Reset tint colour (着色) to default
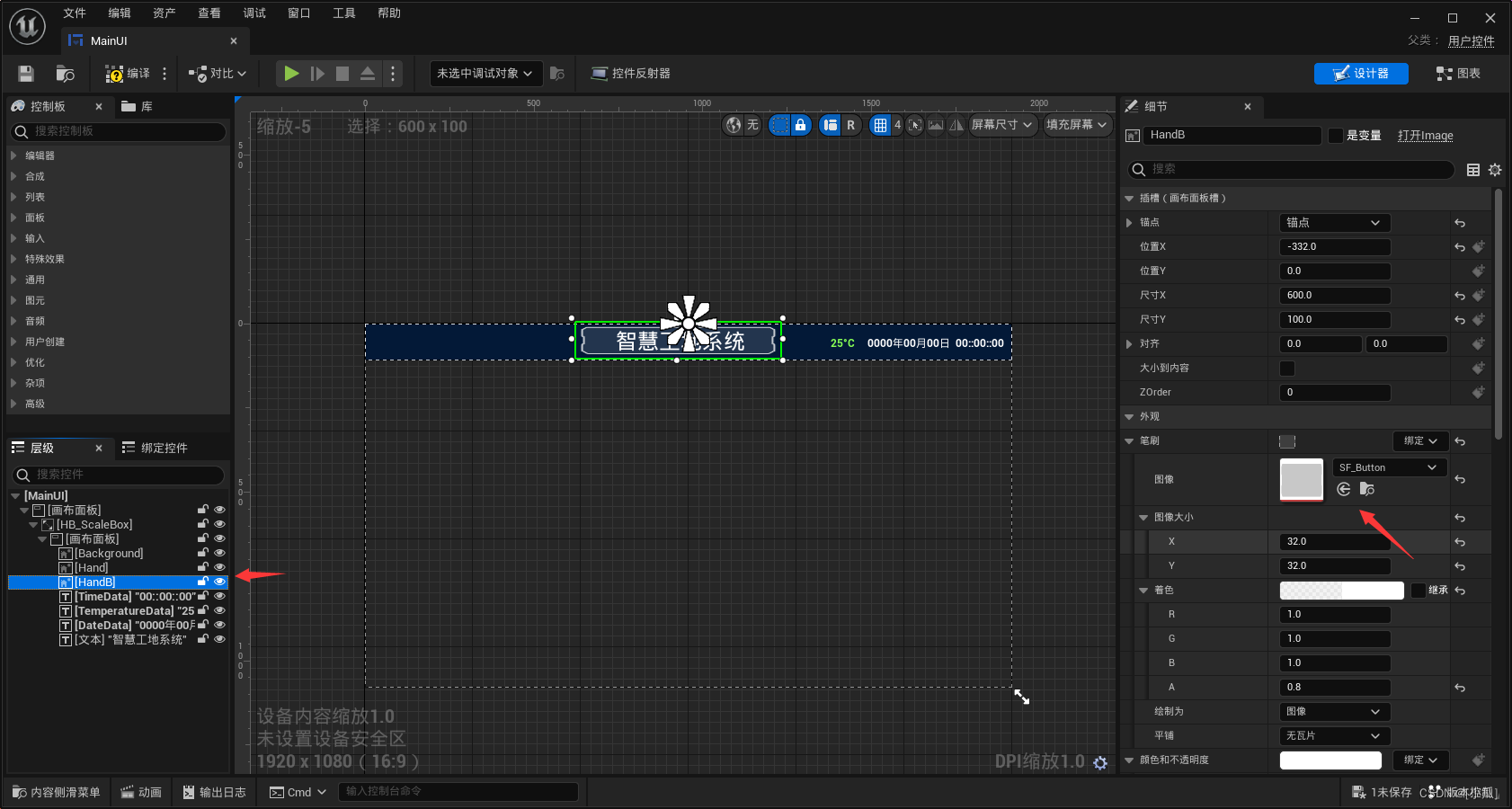The image size is (1512, 809). pyautogui.click(x=1460, y=591)
